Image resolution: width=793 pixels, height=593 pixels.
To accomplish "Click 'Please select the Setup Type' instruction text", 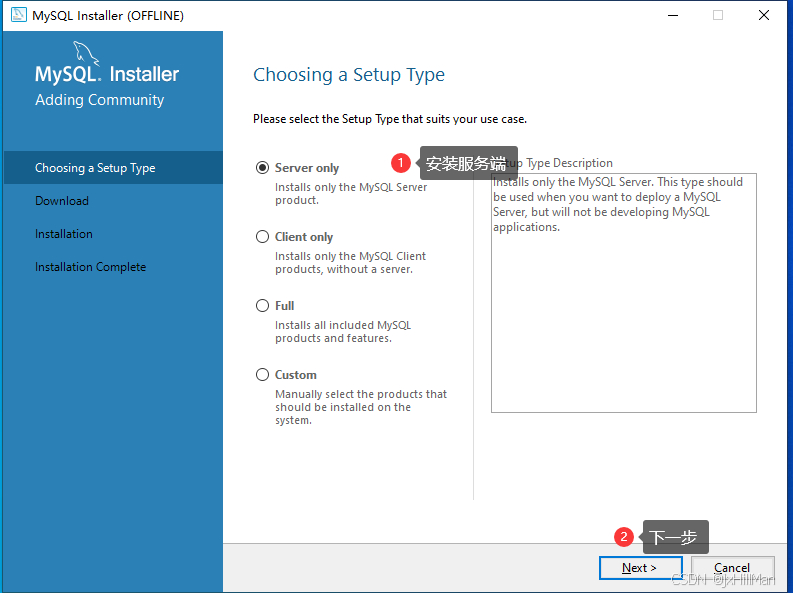I will click(x=390, y=119).
